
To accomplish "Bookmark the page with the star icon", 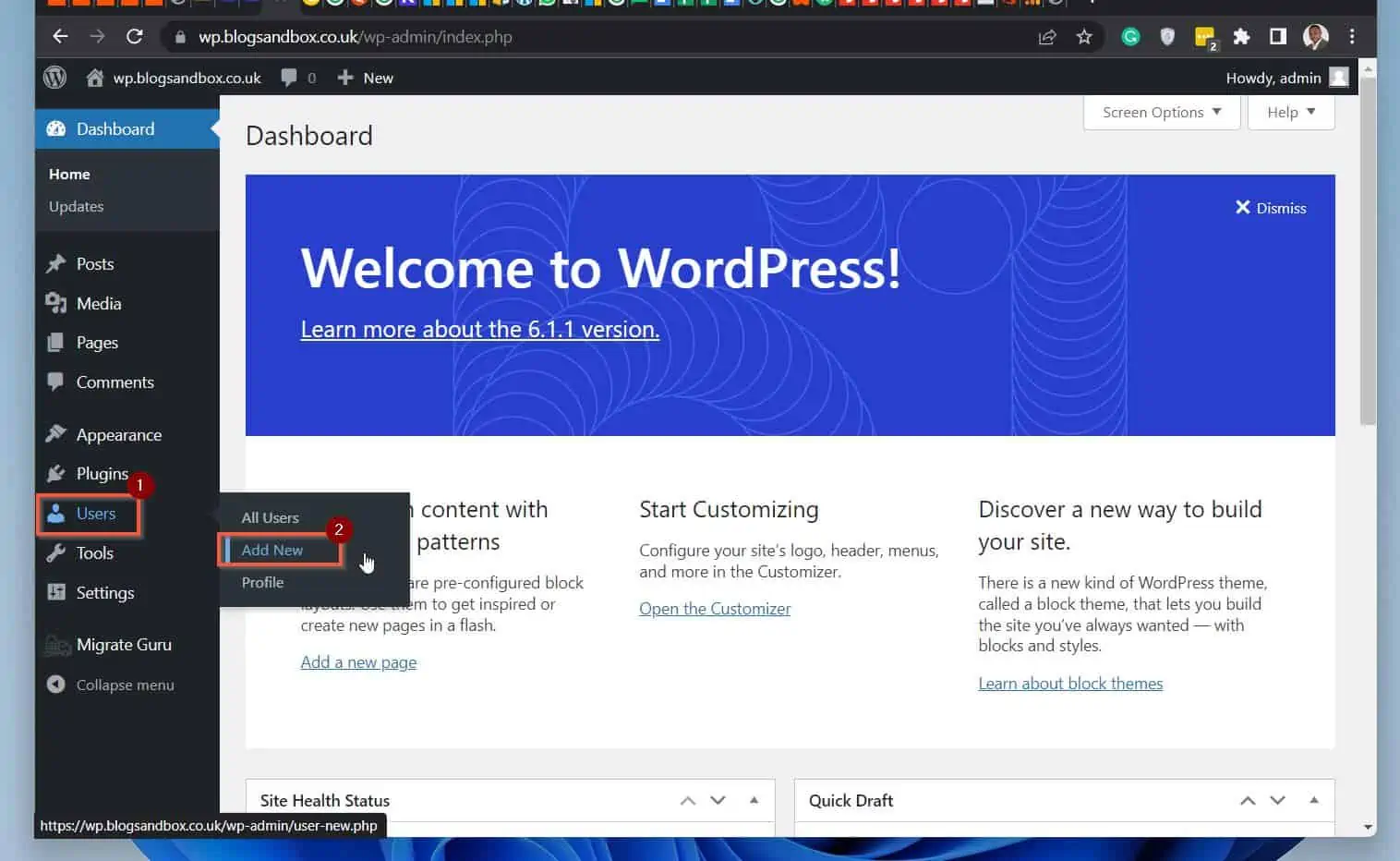I will coord(1084,37).
